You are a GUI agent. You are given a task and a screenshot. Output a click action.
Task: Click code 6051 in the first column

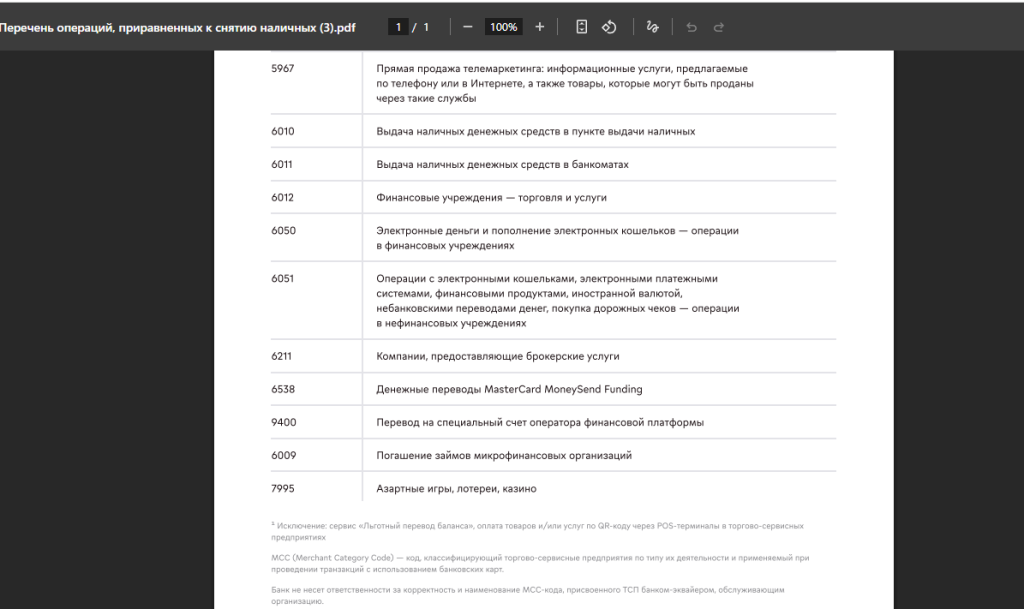point(282,279)
